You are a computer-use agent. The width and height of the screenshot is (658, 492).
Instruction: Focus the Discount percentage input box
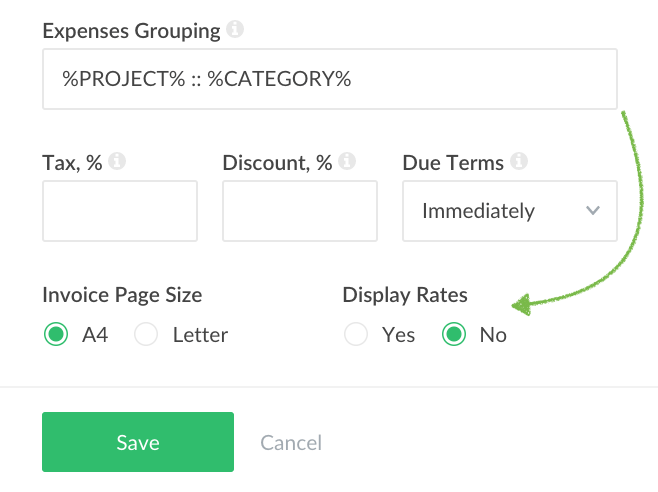point(300,211)
